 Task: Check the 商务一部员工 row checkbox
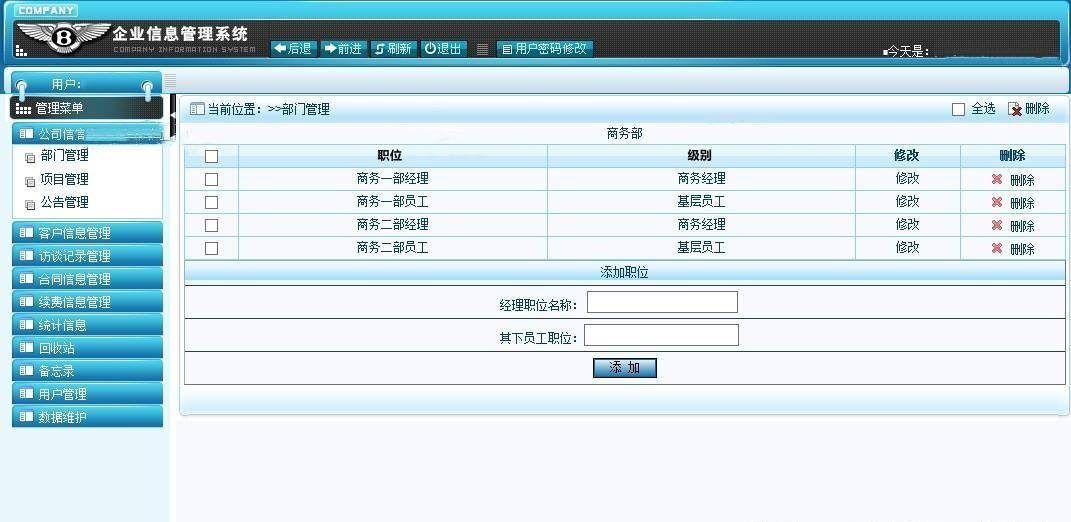(211, 202)
